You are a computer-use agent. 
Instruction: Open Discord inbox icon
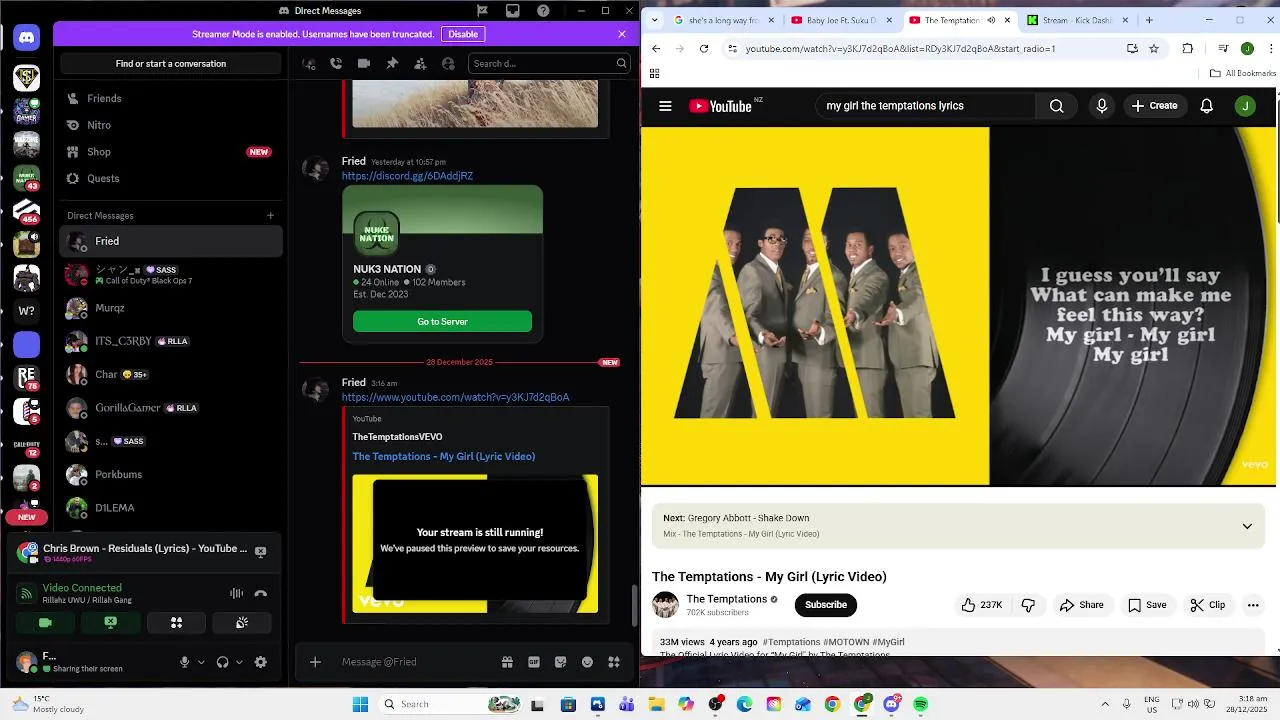(513, 11)
